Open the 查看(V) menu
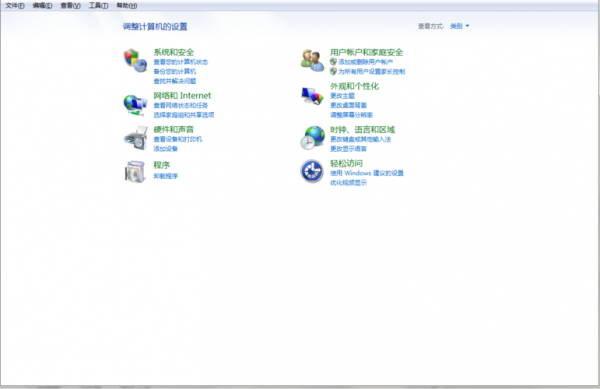600x389 pixels. coord(70,5)
